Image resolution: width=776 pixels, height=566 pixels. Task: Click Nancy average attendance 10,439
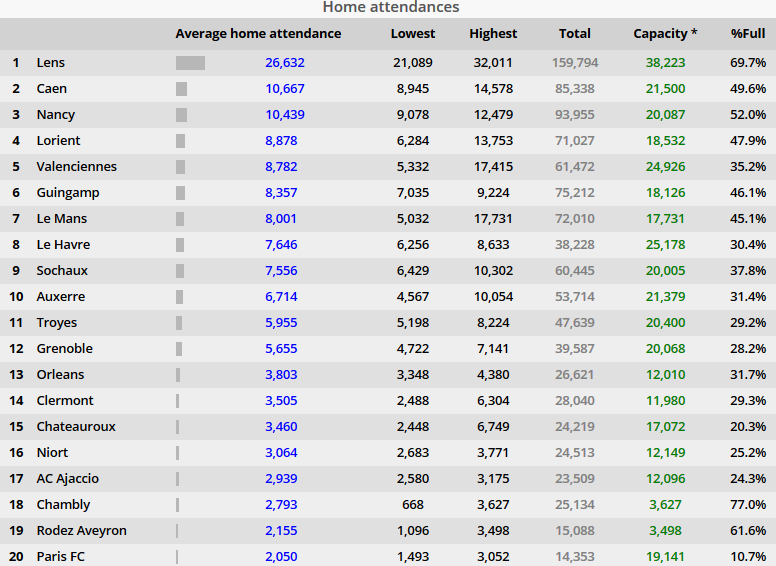(x=285, y=115)
